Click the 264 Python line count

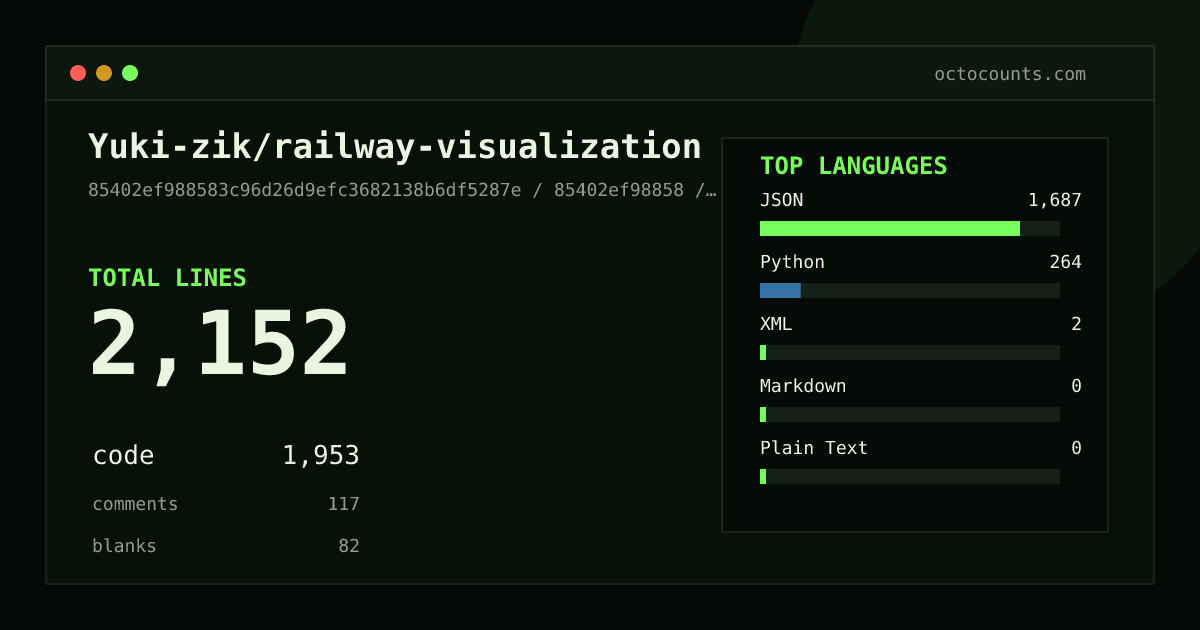pos(1065,262)
